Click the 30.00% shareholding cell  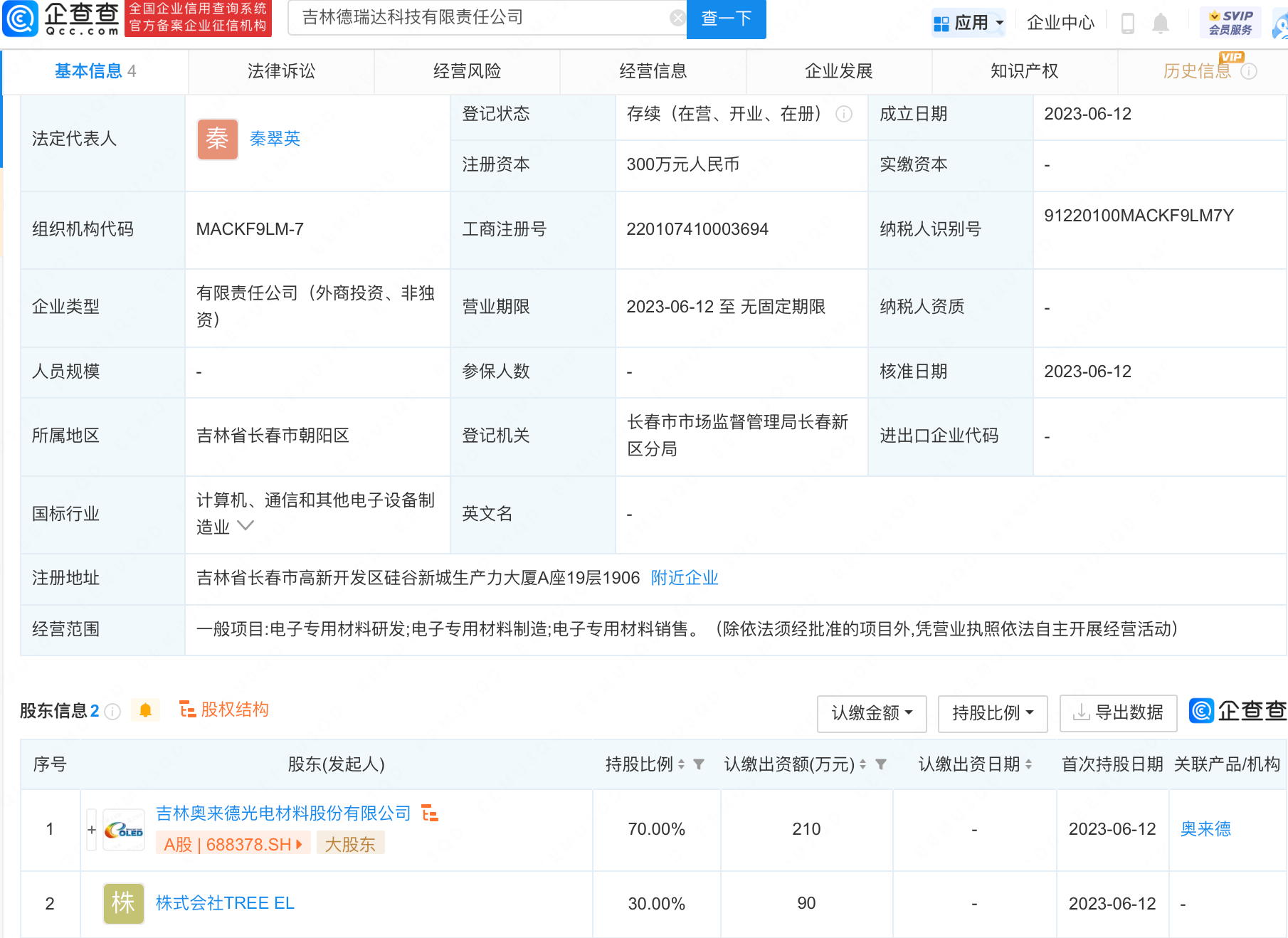click(x=656, y=904)
